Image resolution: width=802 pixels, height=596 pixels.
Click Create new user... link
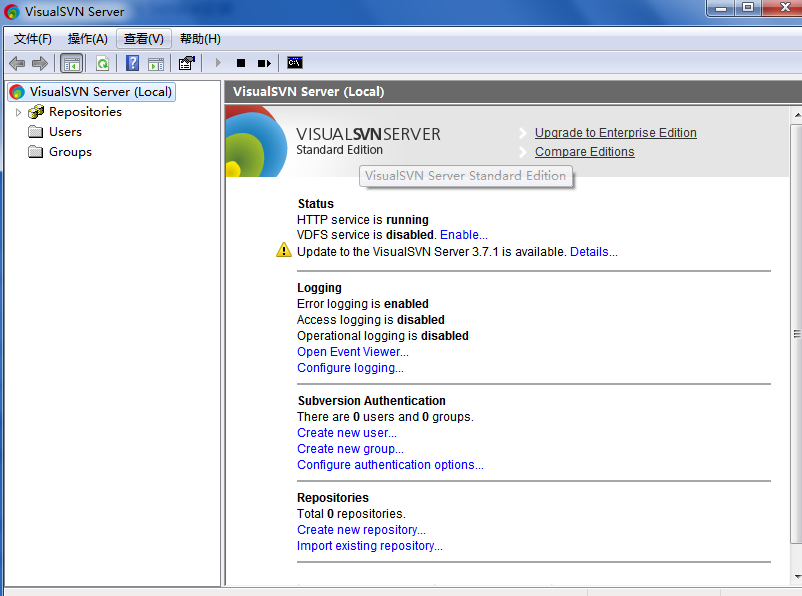347,433
